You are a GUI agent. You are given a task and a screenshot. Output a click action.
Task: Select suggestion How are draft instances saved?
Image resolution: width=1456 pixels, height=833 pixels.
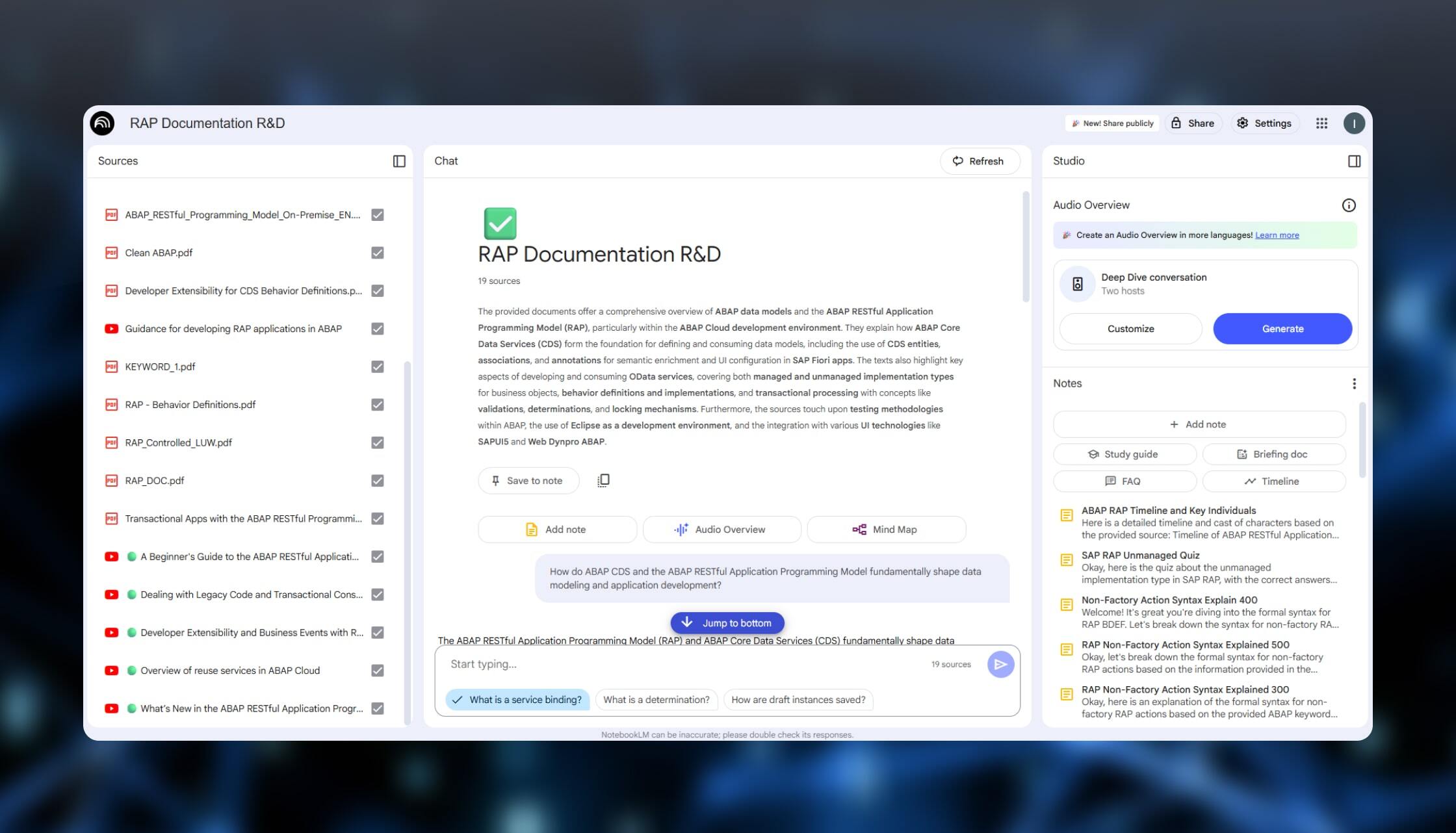pyautogui.click(x=798, y=700)
